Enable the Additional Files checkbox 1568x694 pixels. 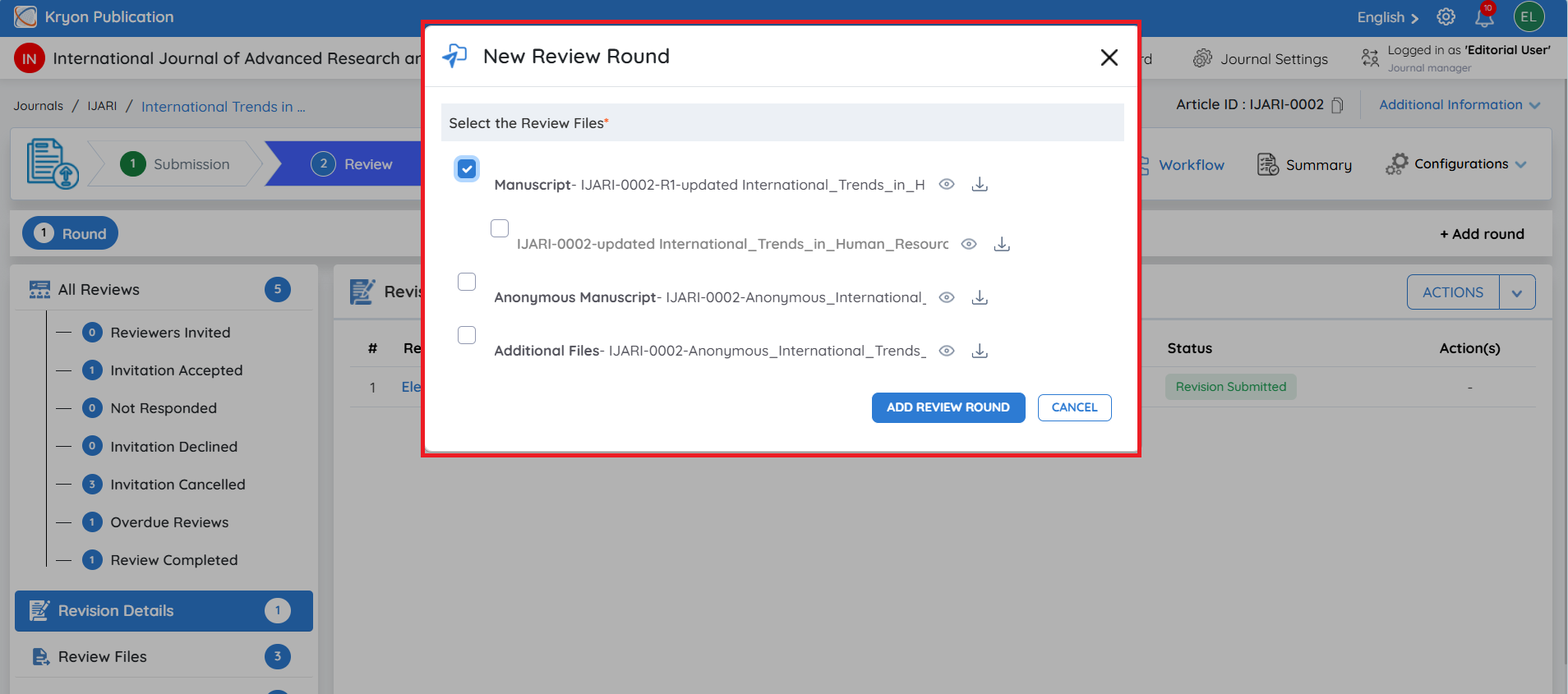pos(467,335)
